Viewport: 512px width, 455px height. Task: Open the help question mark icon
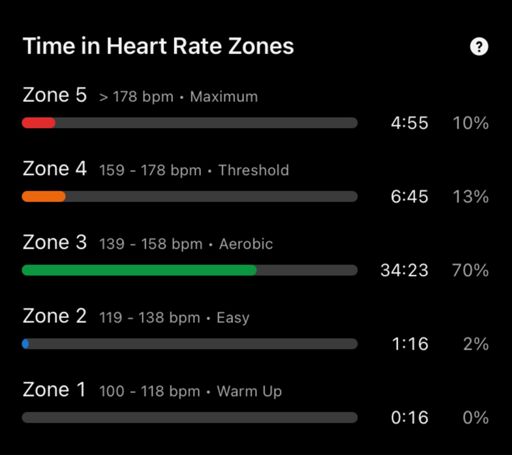479,47
